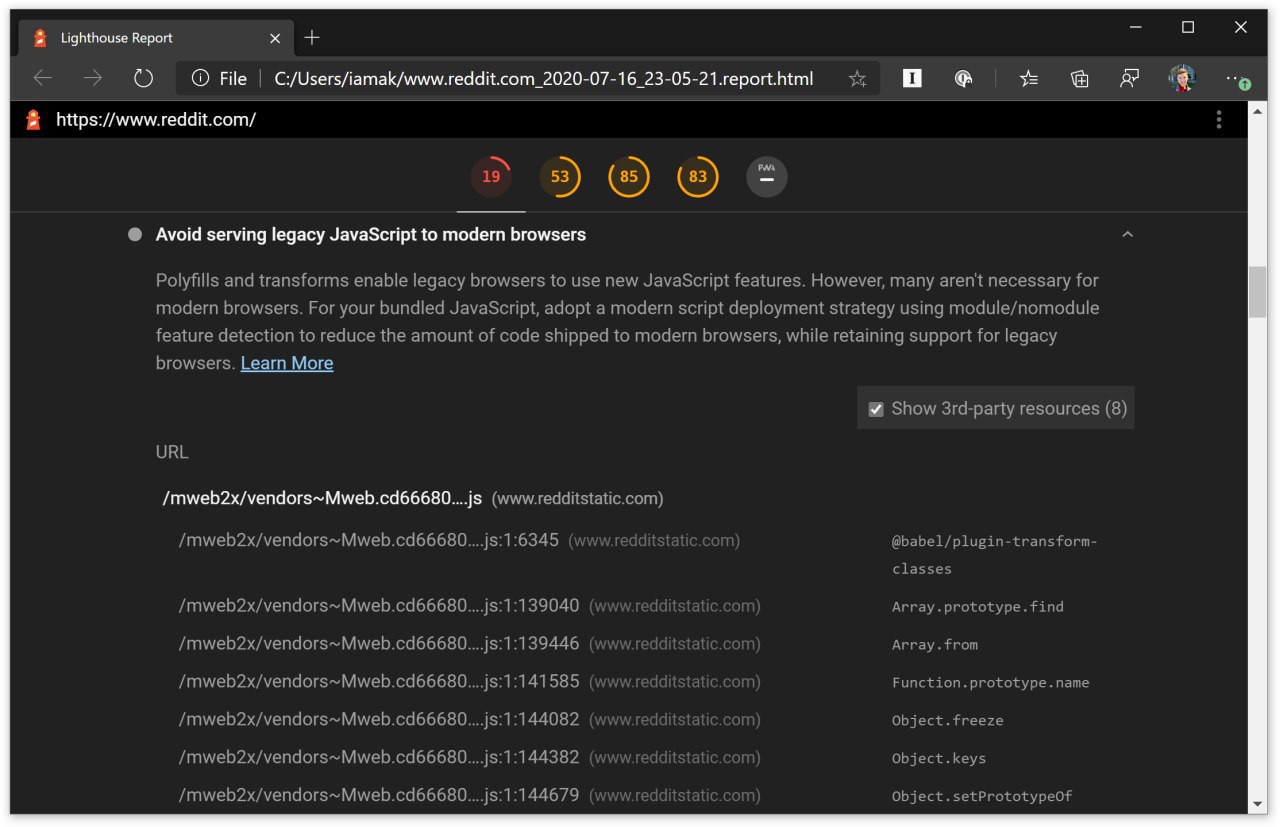Click the star icon to favorite this page
This screenshot has height=827, width=1280.
coord(857,79)
